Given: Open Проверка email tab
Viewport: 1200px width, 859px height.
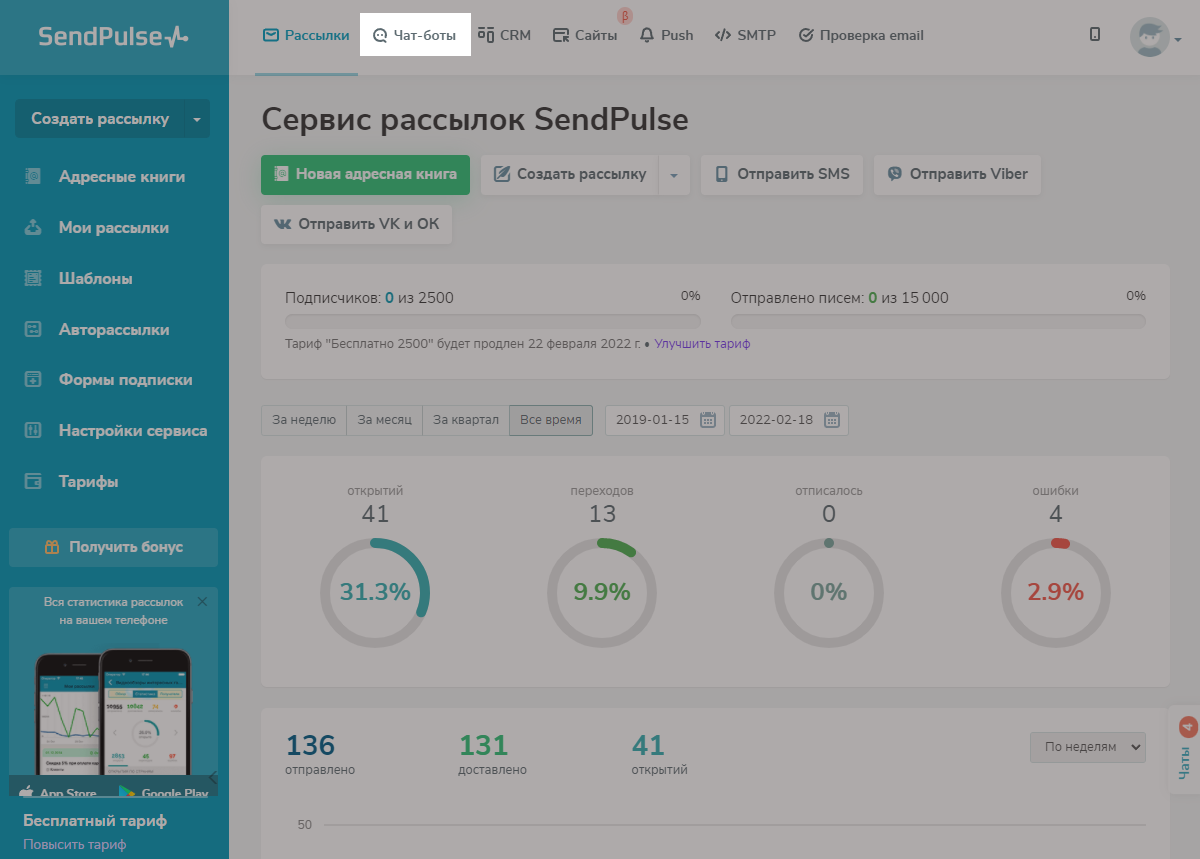Looking at the screenshot, I should pos(861,35).
